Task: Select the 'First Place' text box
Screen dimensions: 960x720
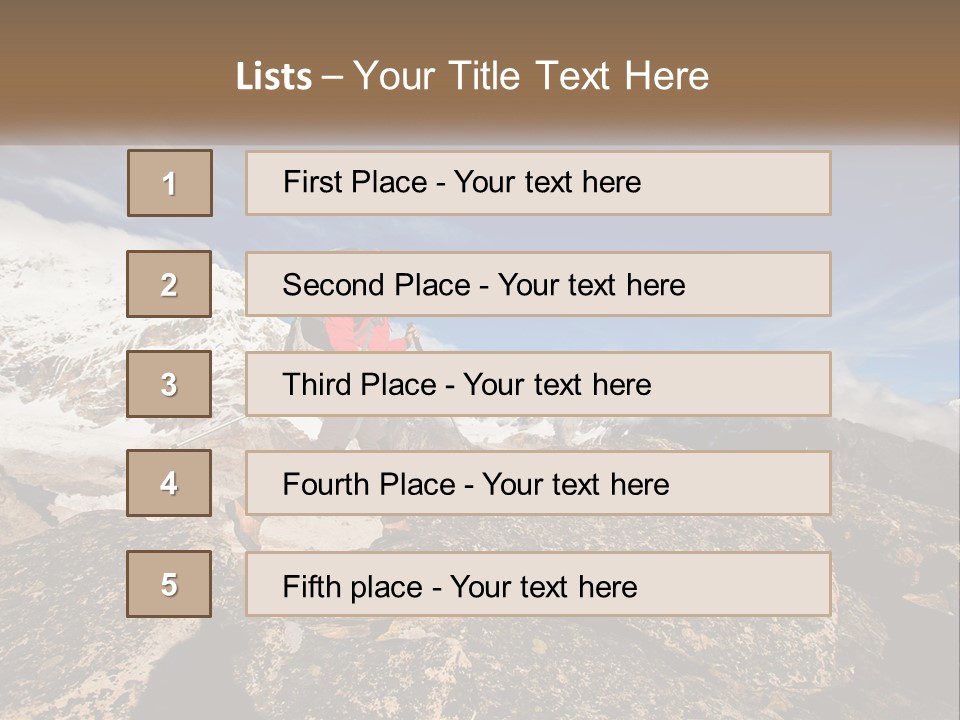Action: click(538, 183)
